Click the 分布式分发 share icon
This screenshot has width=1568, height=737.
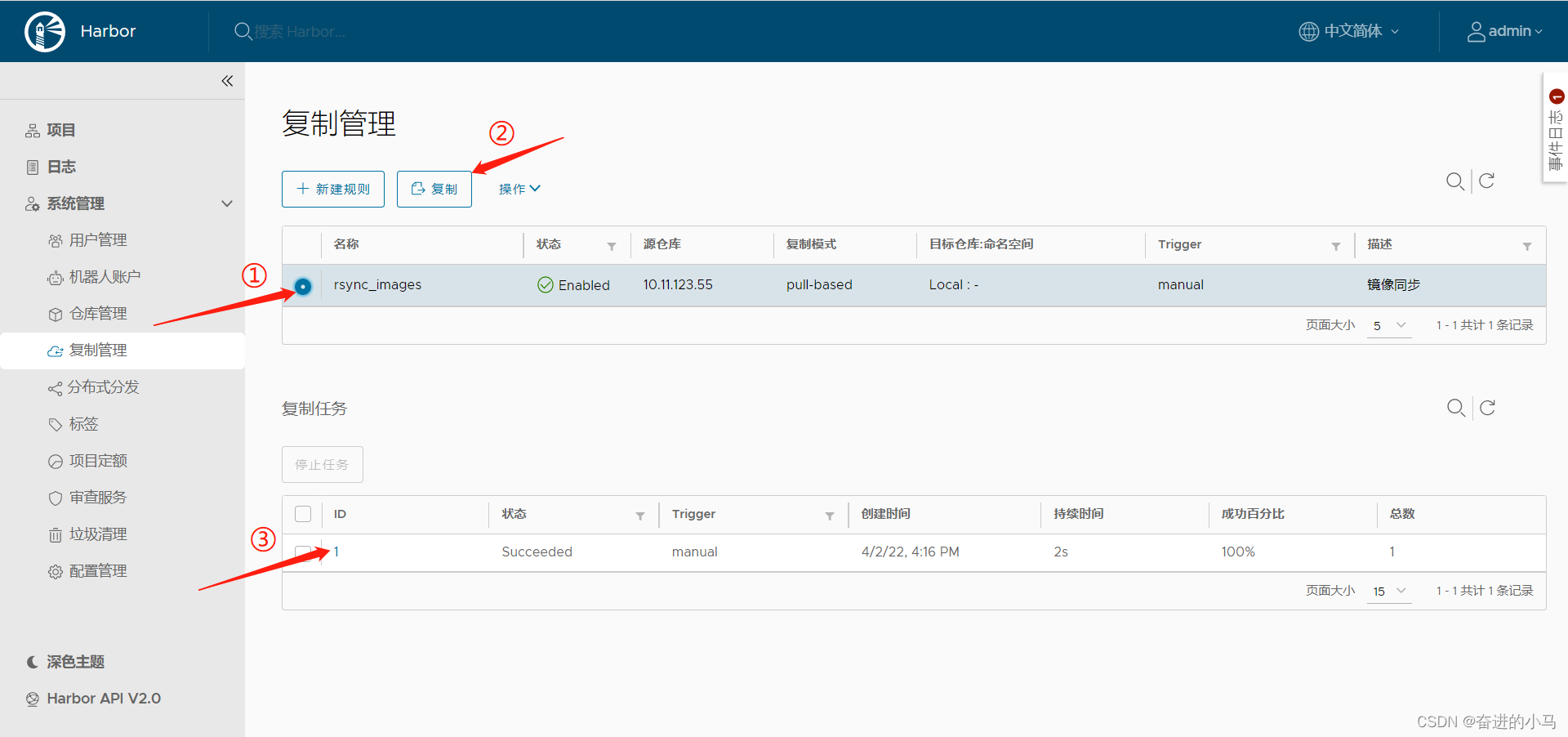click(56, 388)
